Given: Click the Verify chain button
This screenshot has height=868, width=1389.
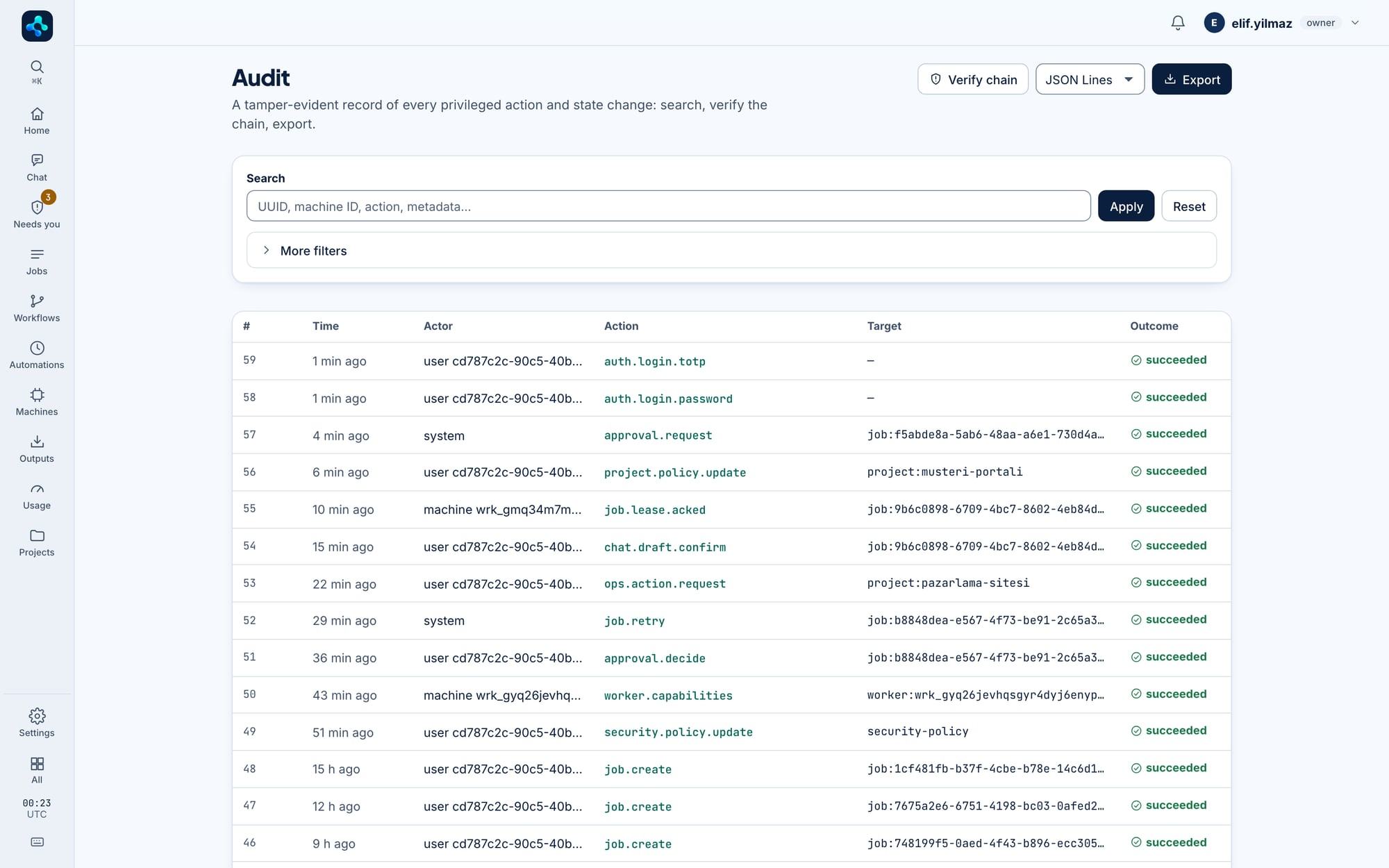Looking at the screenshot, I should (973, 79).
